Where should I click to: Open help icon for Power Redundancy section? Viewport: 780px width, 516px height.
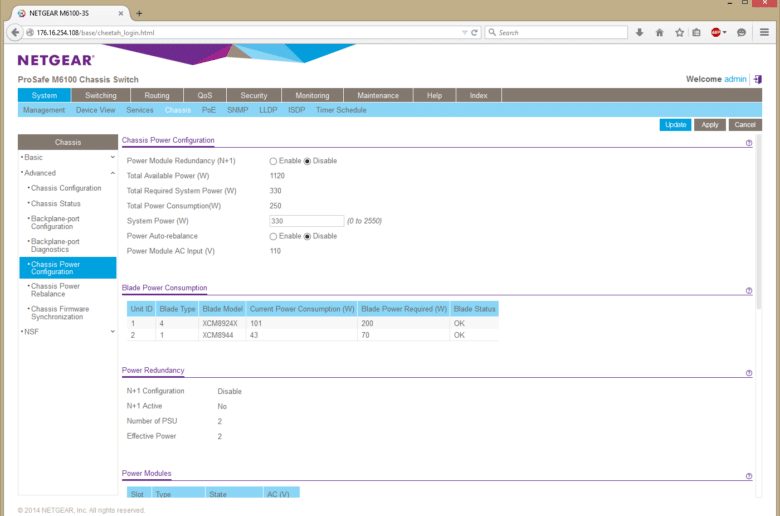(749, 373)
